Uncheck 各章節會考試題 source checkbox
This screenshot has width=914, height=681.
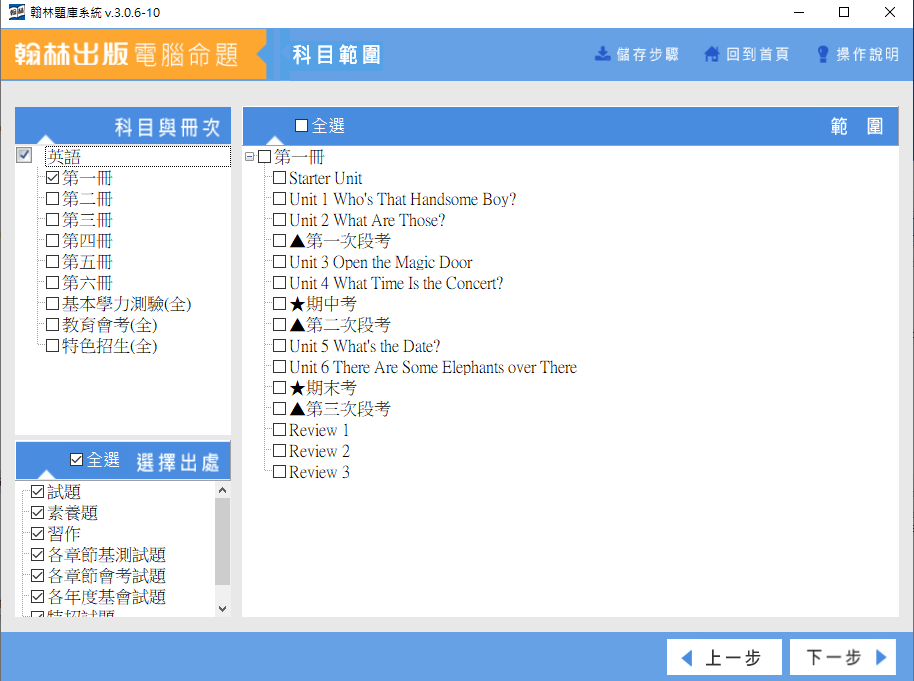click(x=38, y=575)
